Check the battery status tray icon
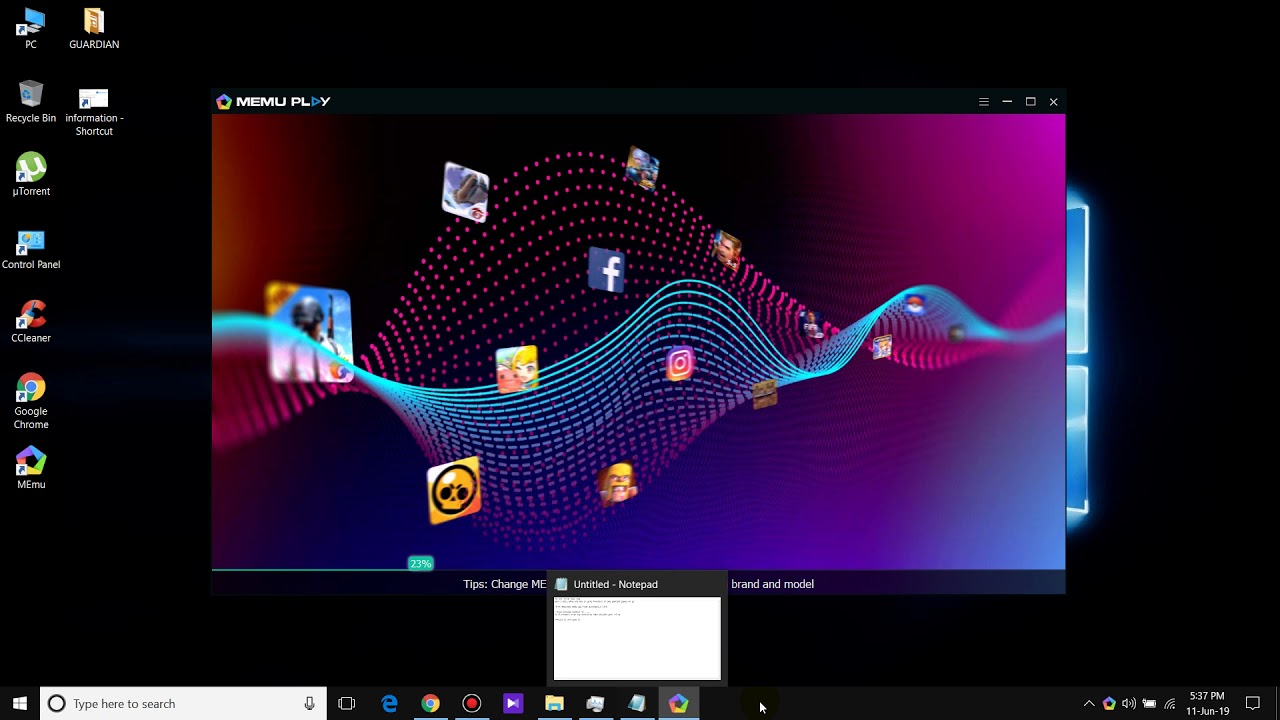The image size is (1280, 720). click(x=1150, y=704)
